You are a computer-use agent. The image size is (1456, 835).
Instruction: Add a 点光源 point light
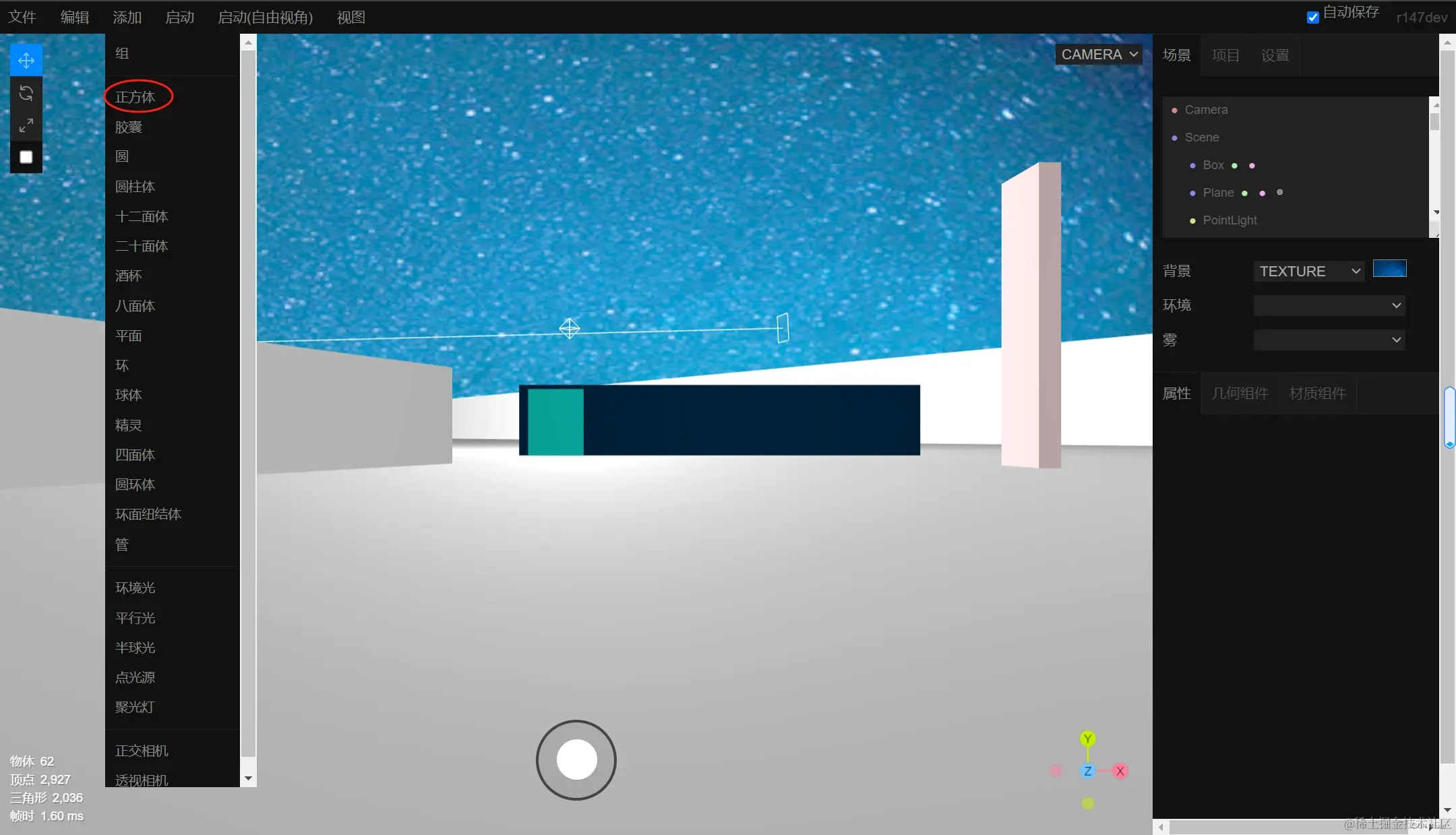pyautogui.click(x=135, y=677)
